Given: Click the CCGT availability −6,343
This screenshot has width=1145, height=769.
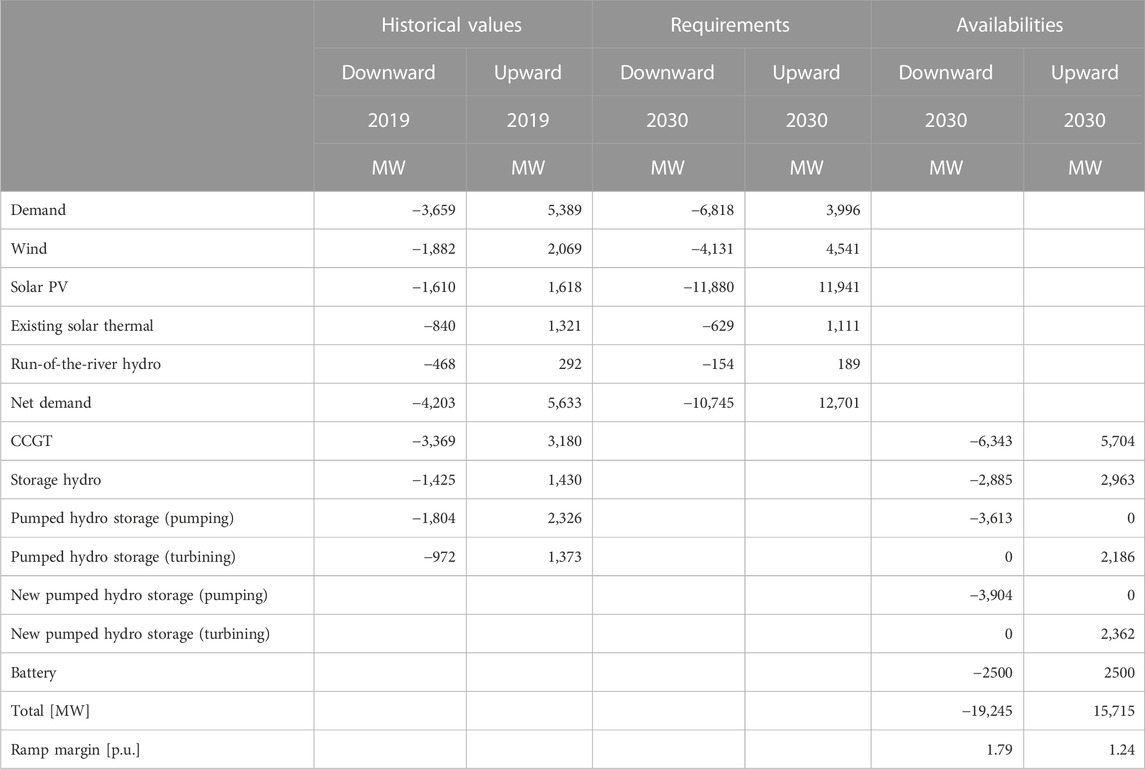Looking at the screenshot, I should pos(990,442).
